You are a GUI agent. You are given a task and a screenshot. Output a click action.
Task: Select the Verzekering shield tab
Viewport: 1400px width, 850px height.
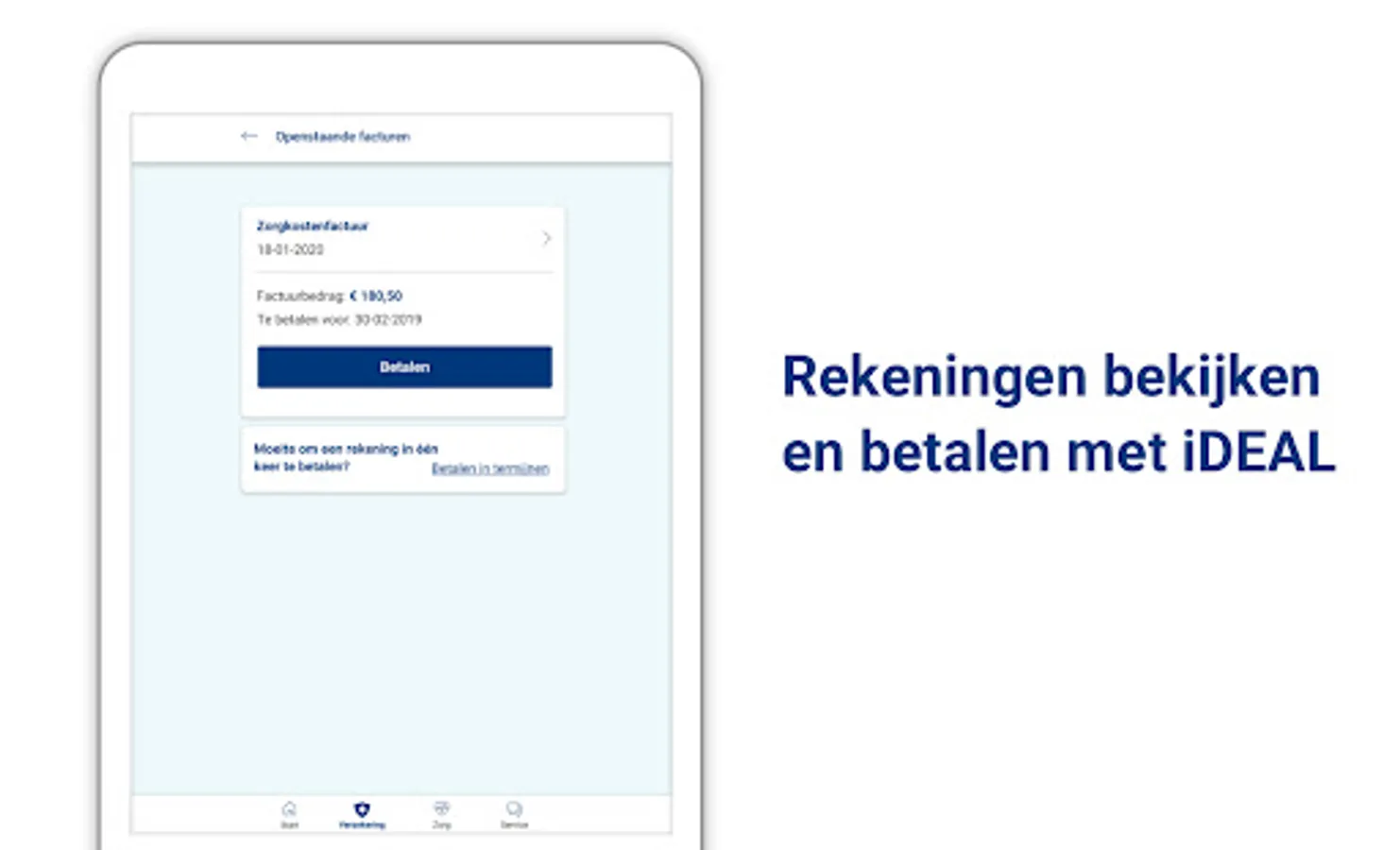coord(362,814)
